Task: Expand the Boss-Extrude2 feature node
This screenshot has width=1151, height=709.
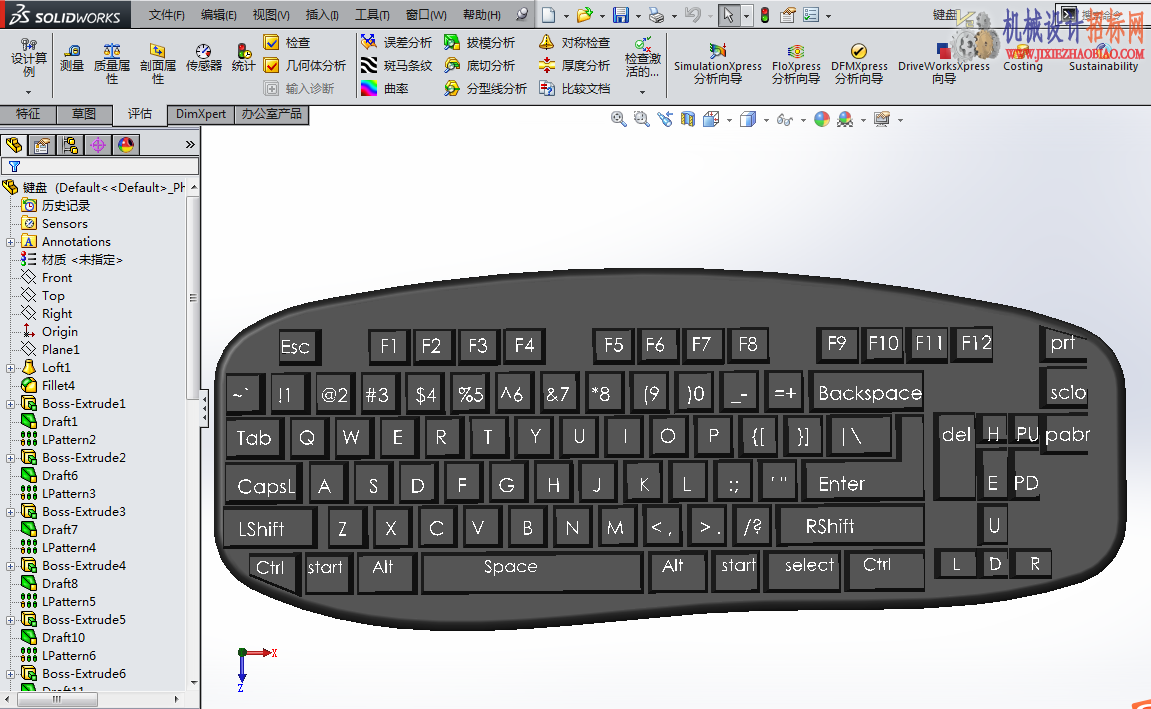Action: pyautogui.click(x=10, y=458)
